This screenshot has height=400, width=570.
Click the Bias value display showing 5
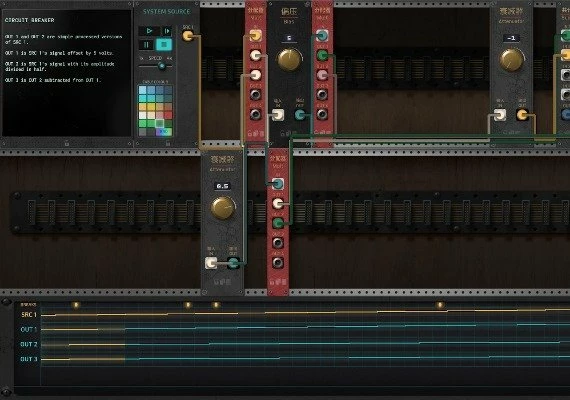click(x=289, y=38)
